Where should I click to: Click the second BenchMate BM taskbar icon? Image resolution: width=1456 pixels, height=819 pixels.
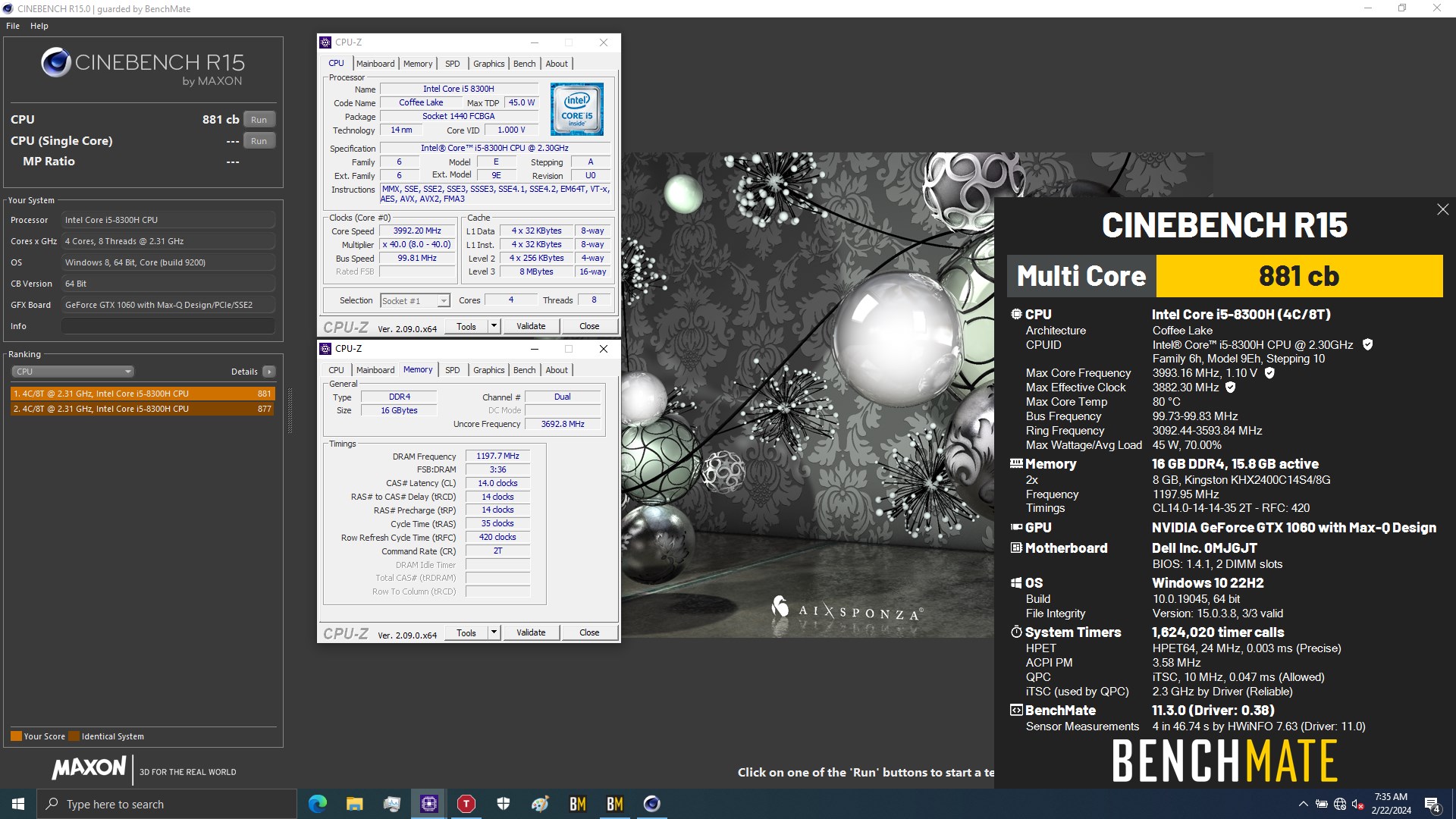pos(615,804)
